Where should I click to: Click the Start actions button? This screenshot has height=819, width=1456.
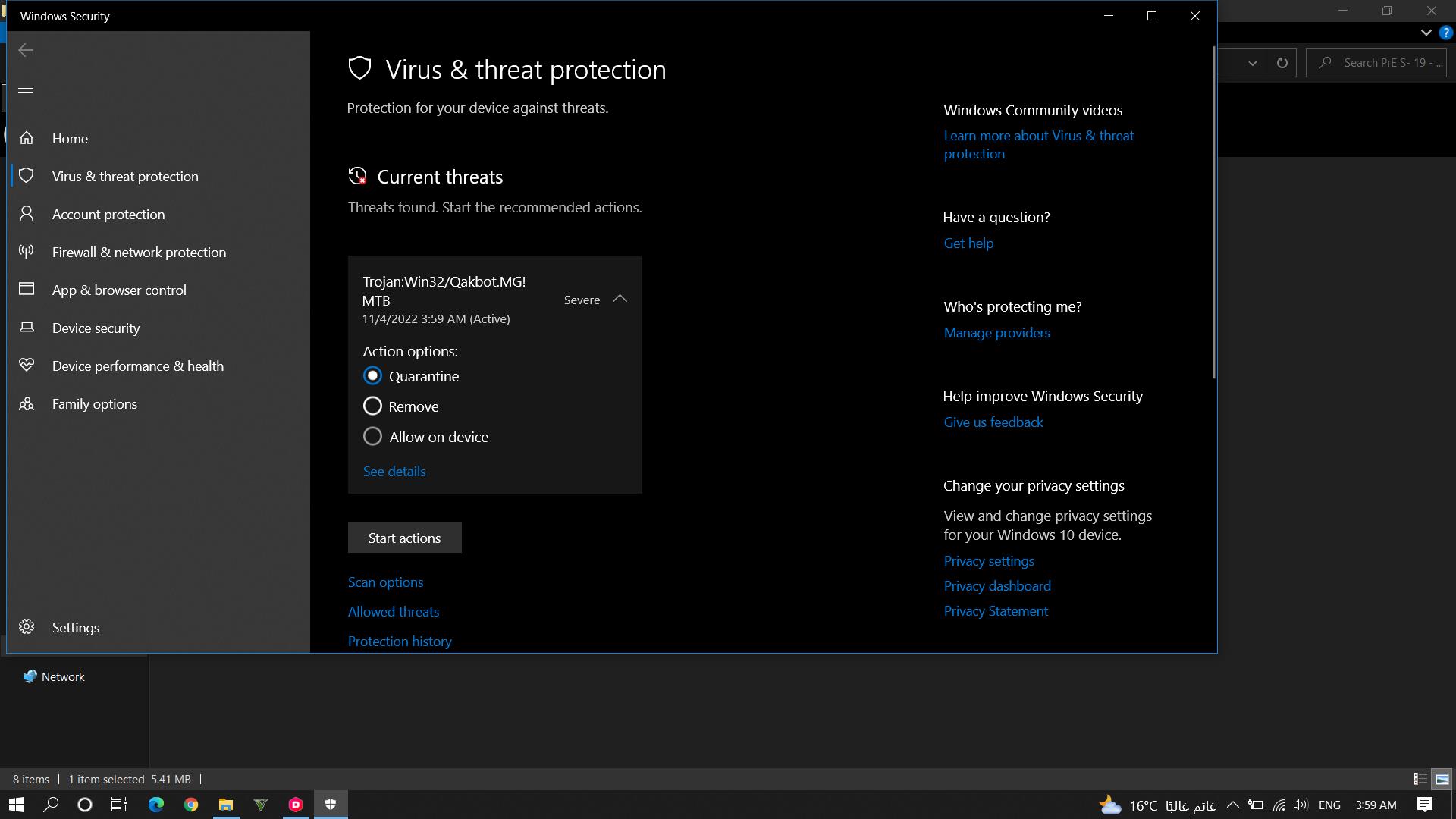tap(404, 538)
